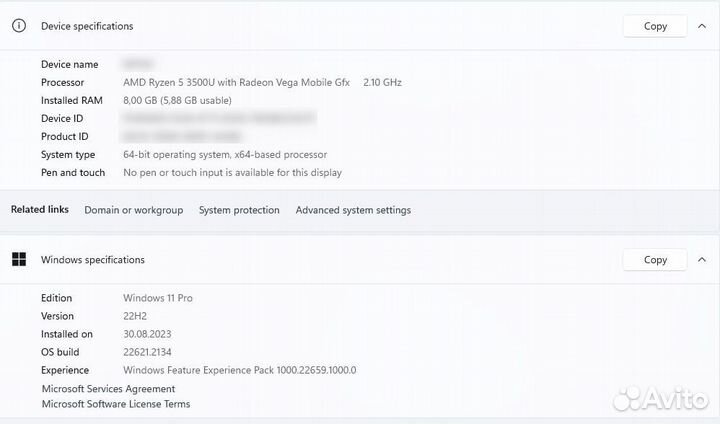Click the 8,00 GB installed RAM value
The image size is (720, 424).
click(177, 100)
